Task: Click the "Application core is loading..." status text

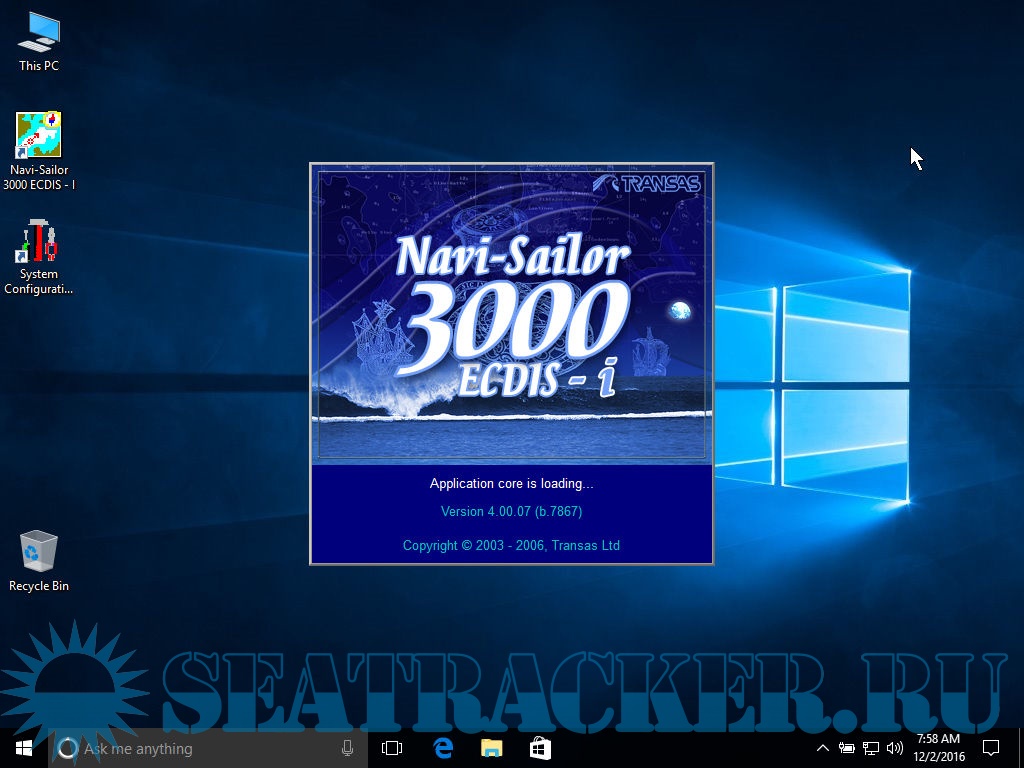Action: coord(511,484)
